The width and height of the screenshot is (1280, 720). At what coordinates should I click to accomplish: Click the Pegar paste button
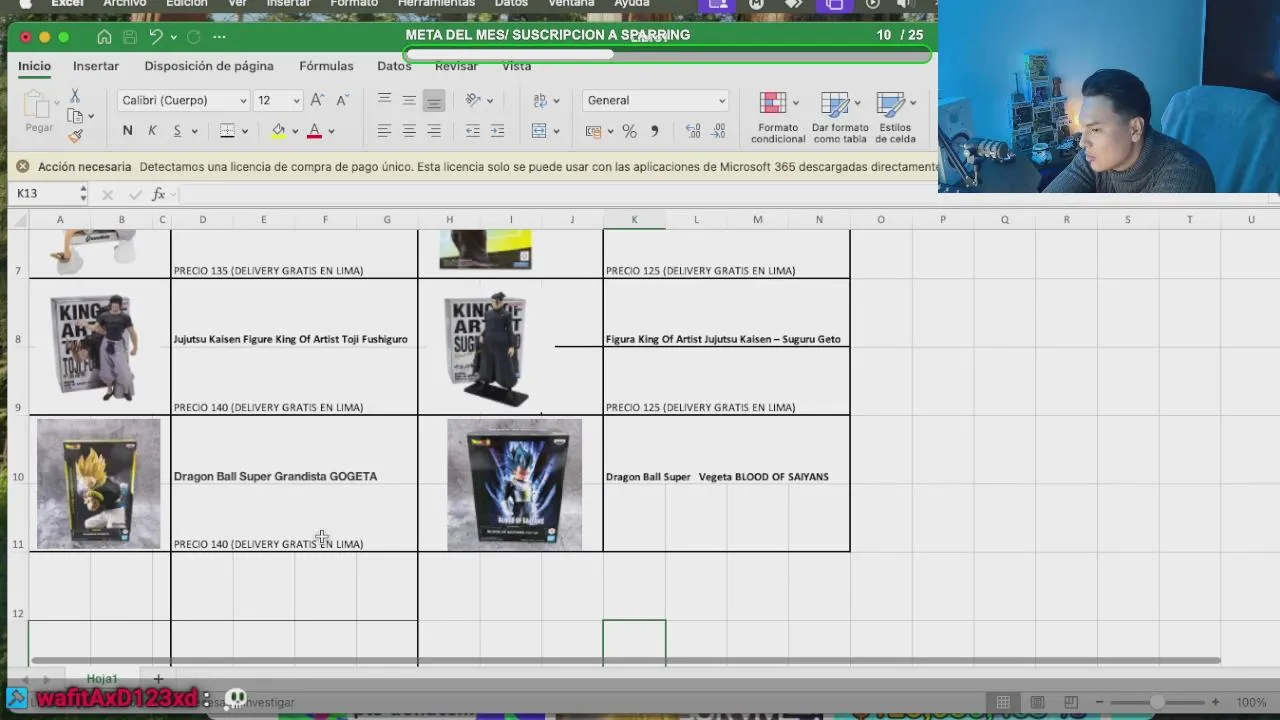pos(39,111)
